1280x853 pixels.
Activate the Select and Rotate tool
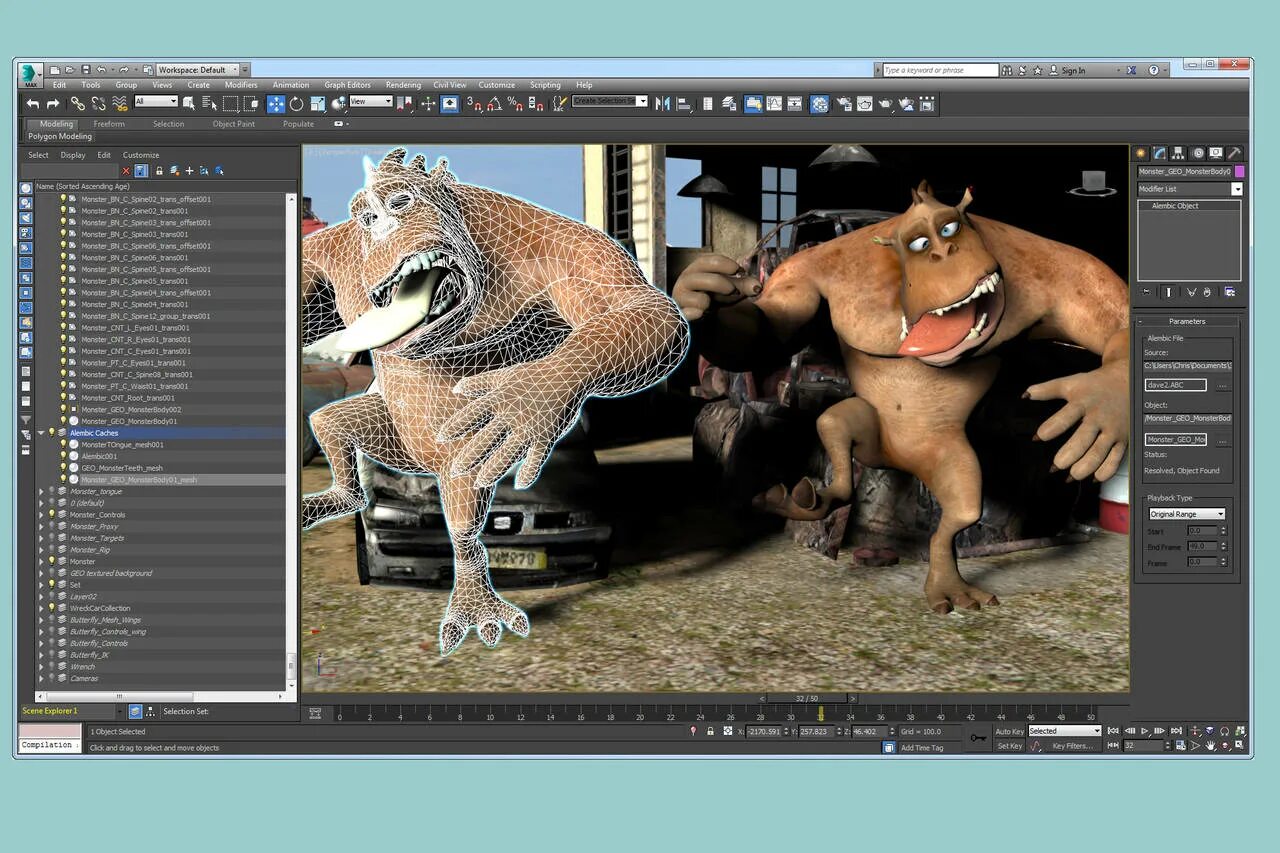coord(297,103)
